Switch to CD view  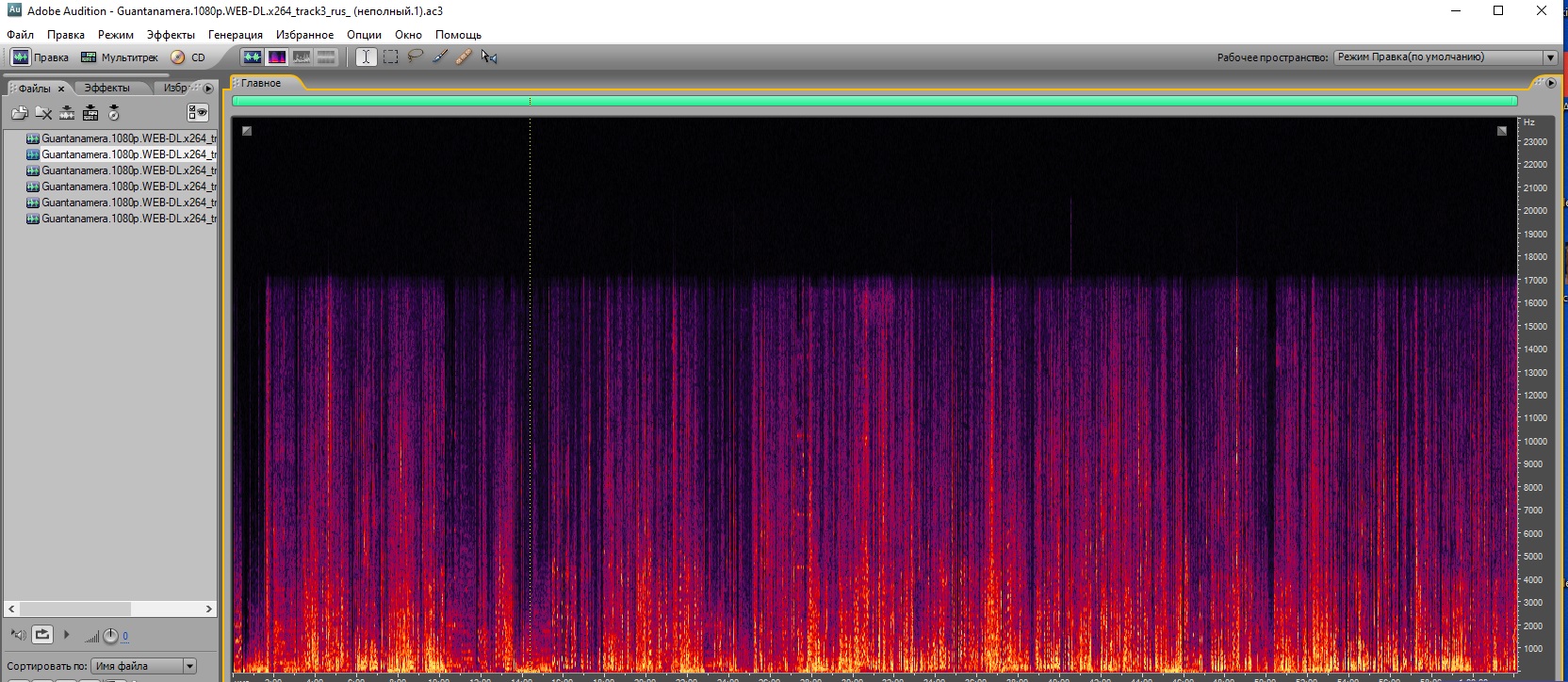(188, 57)
